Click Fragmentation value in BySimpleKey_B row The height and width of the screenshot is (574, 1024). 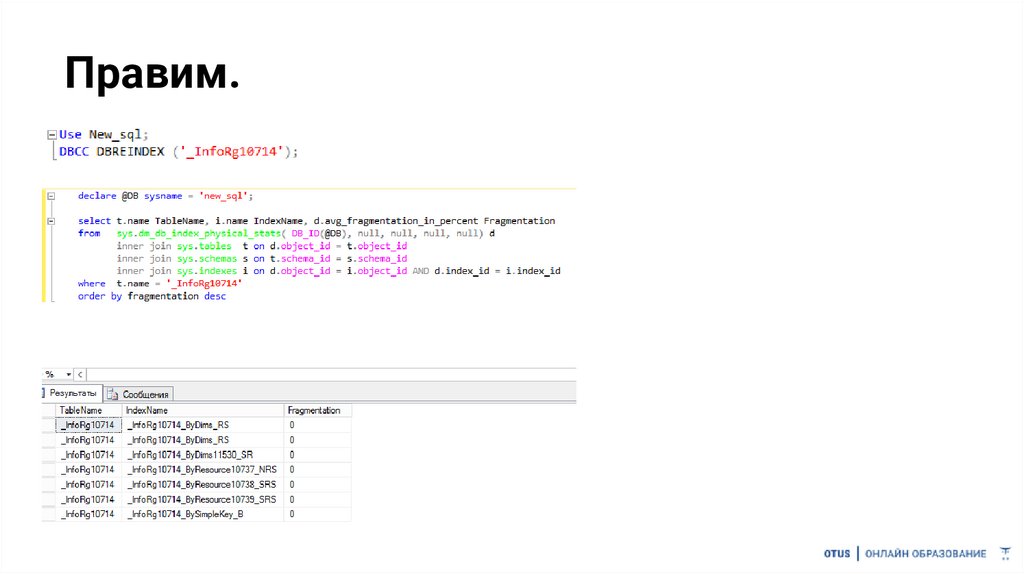click(x=317, y=515)
